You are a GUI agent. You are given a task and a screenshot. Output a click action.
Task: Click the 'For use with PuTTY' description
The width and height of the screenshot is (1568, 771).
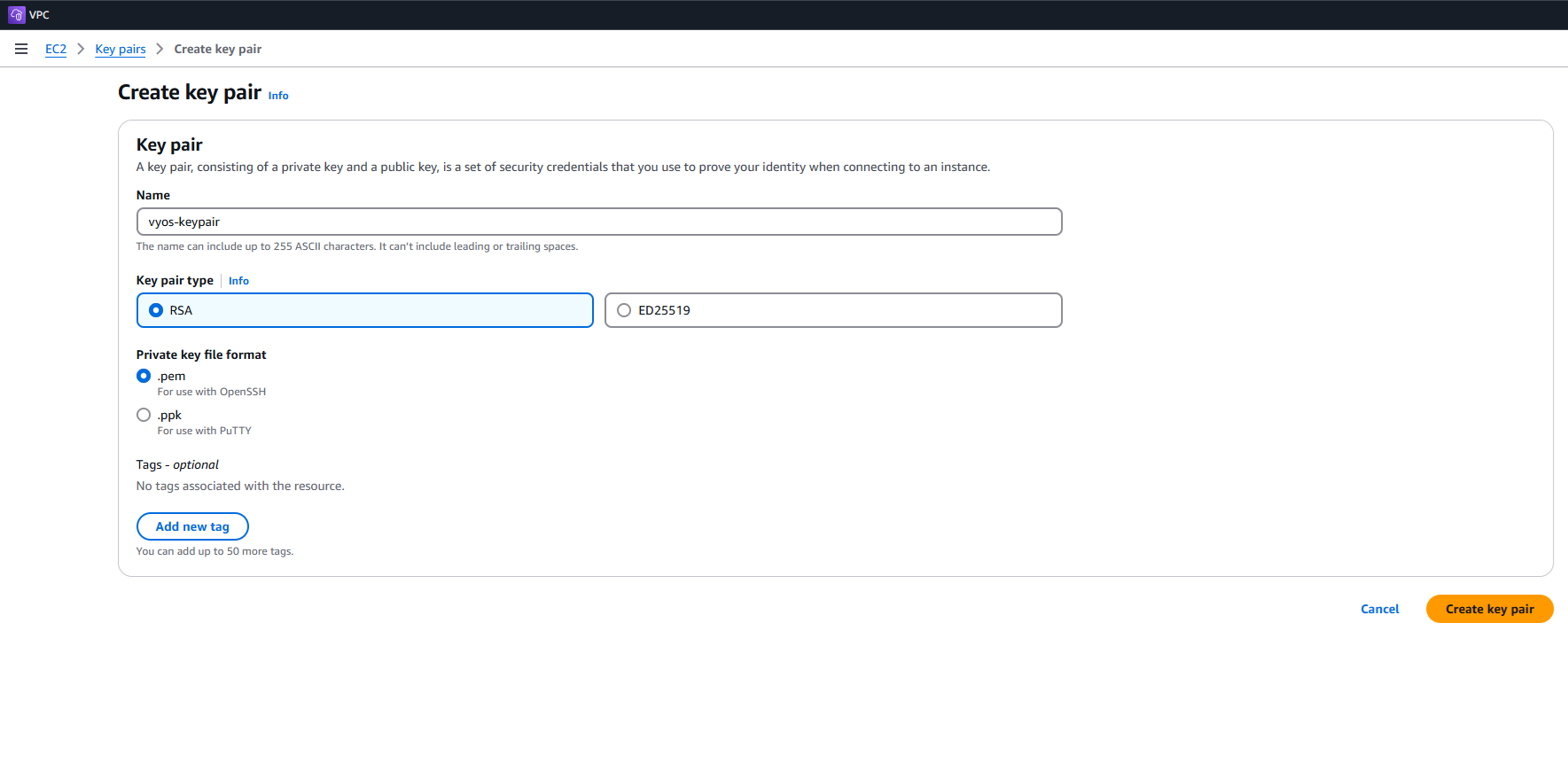204,431
